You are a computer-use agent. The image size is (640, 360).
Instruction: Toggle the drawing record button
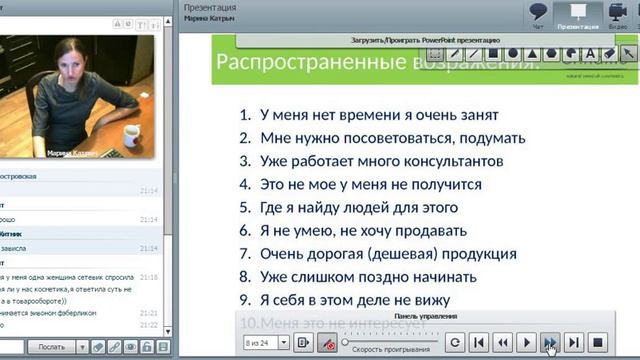[327, 342]
